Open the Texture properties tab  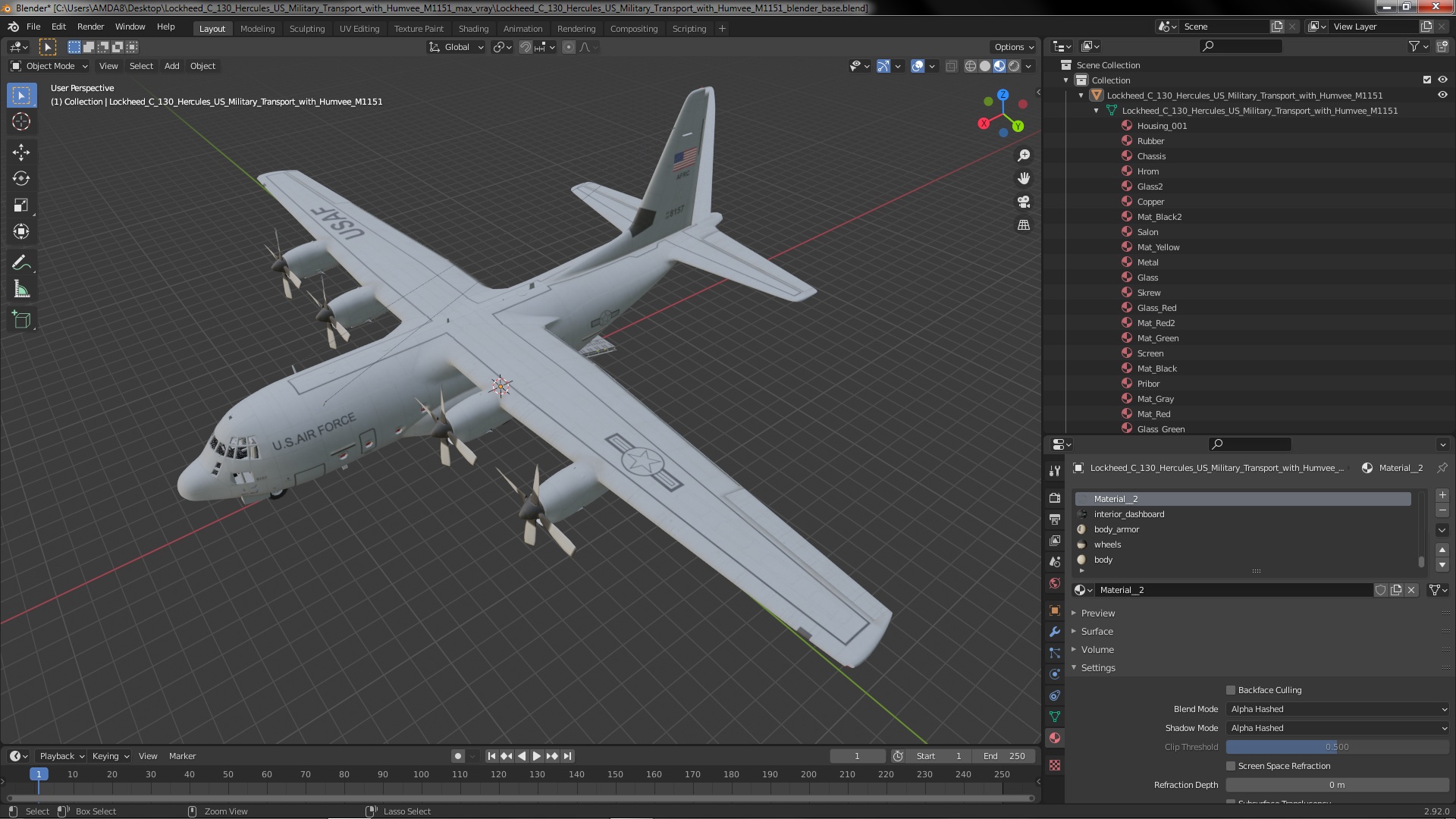pos(1054,765)
